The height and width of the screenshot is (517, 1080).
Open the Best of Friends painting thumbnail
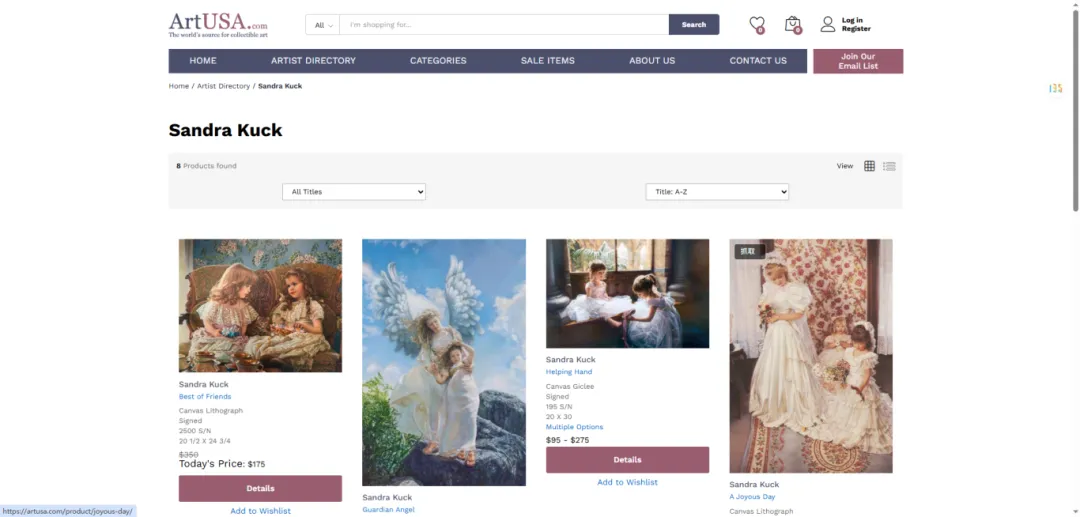pyautogui.click(x=260, y=306)
